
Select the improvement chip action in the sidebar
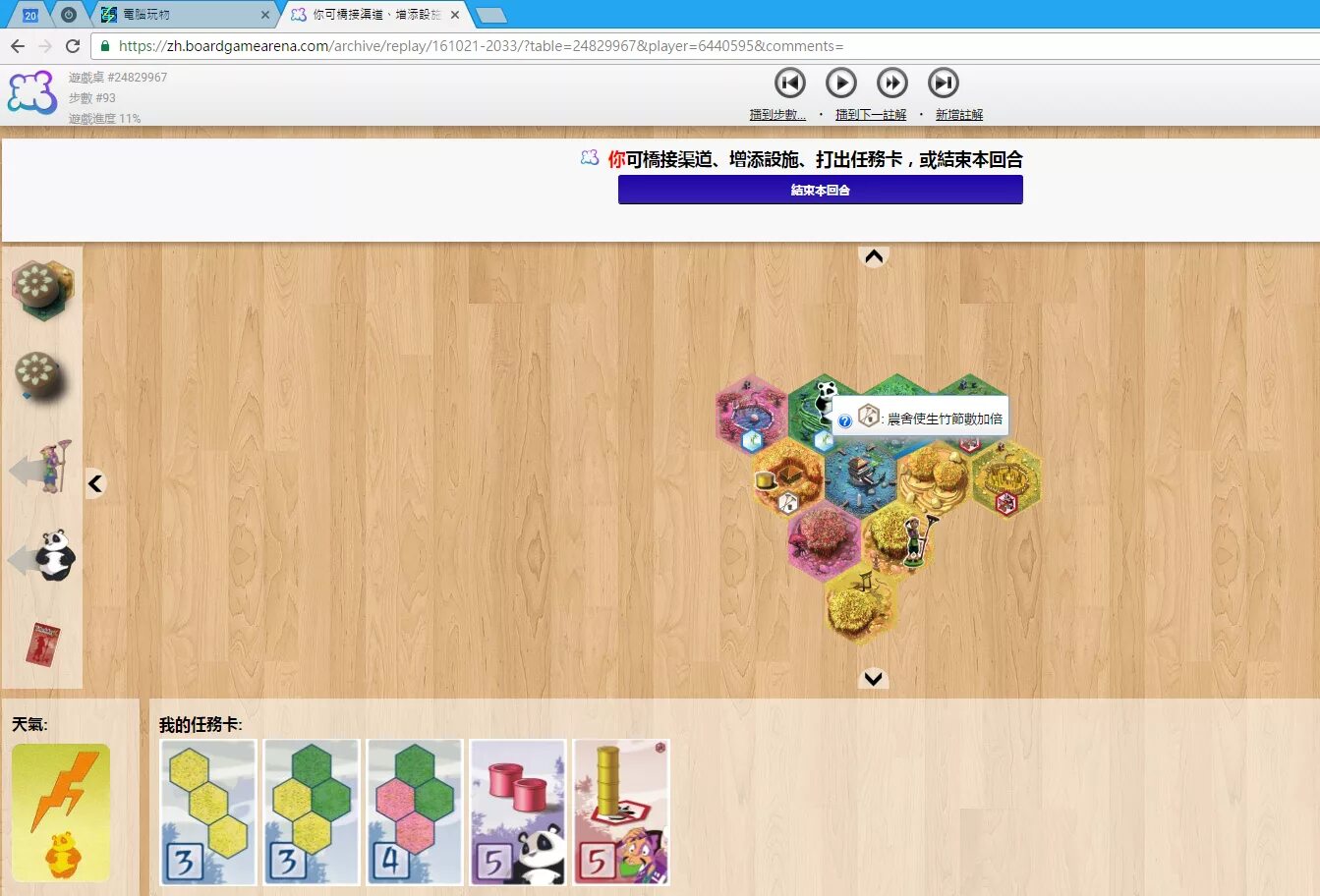(40, 377)
